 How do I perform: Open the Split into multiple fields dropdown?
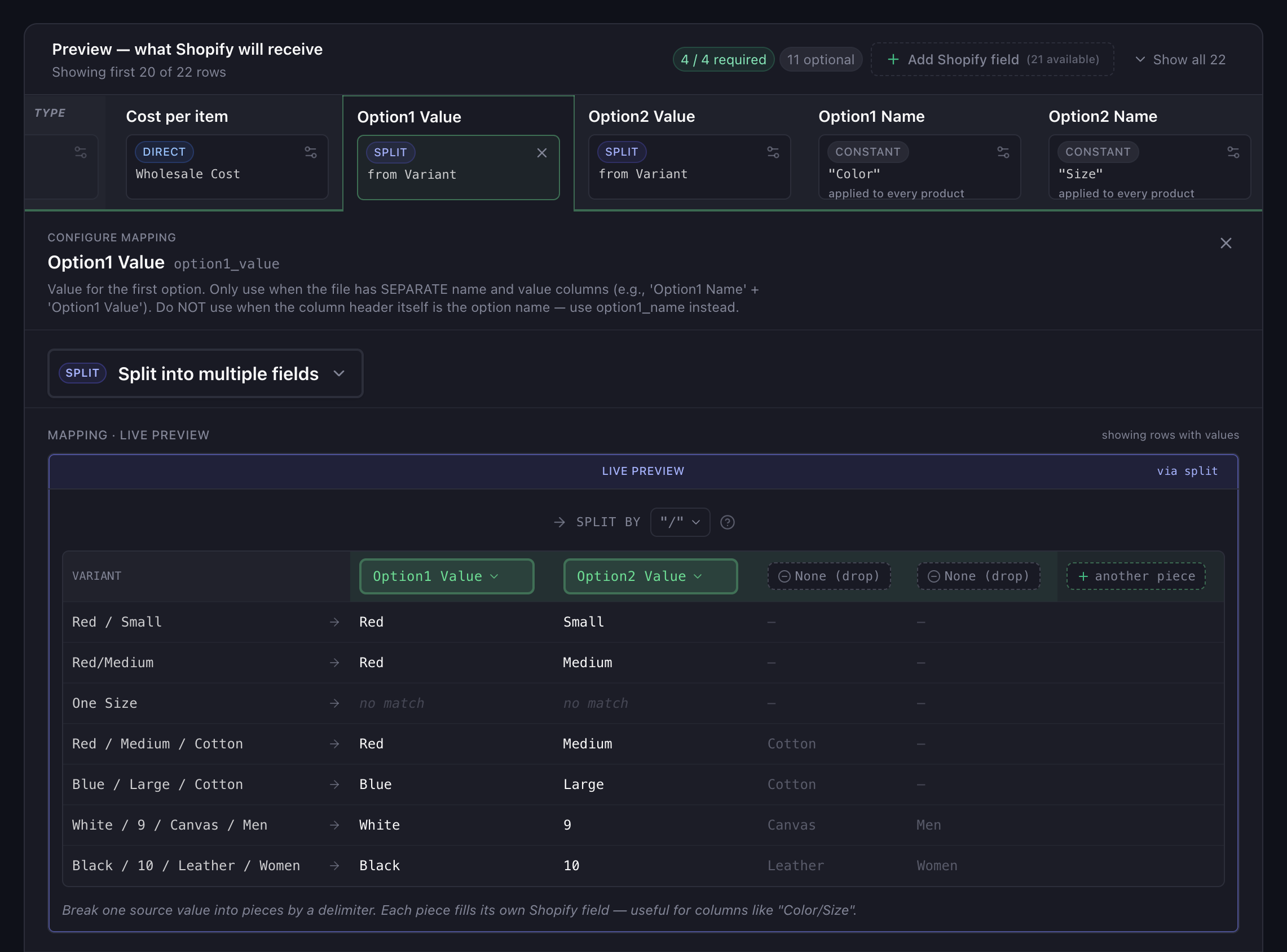205,373
